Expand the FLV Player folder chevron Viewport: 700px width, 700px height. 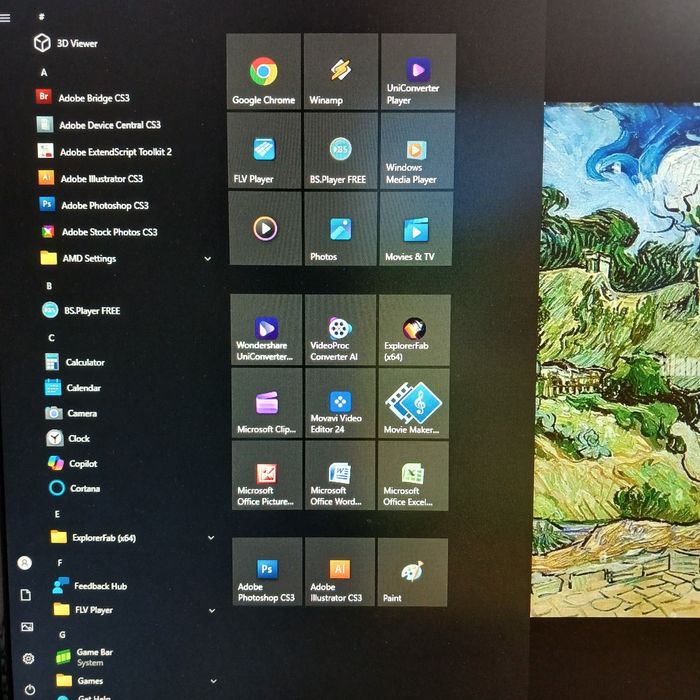pyautogui.click(x=212, y=610)
